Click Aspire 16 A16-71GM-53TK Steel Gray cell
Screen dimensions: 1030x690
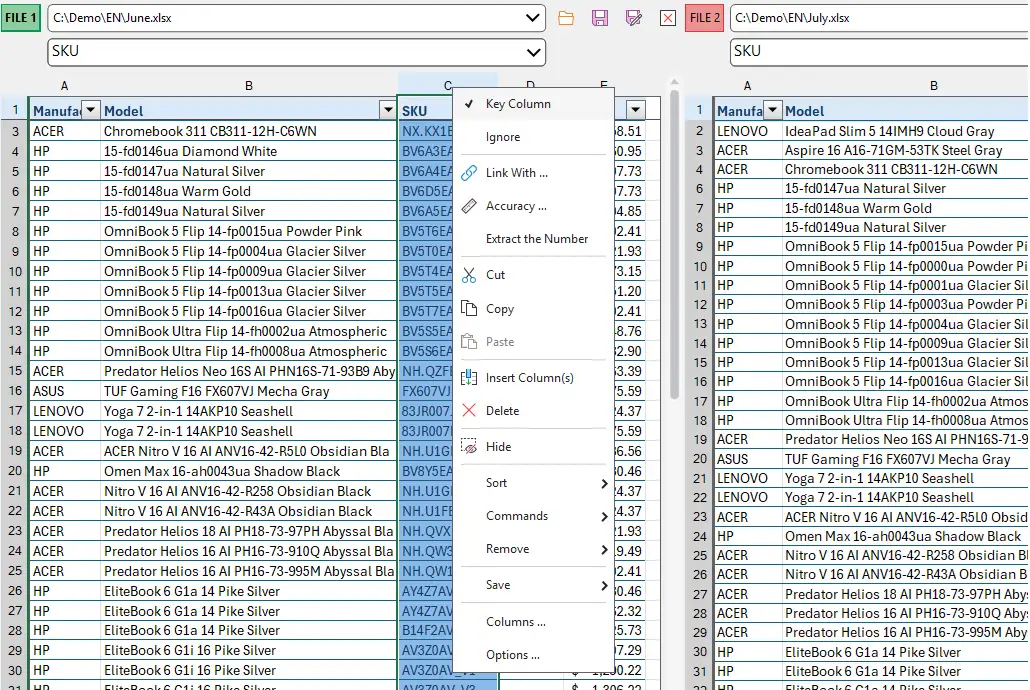tap(907, 150)
